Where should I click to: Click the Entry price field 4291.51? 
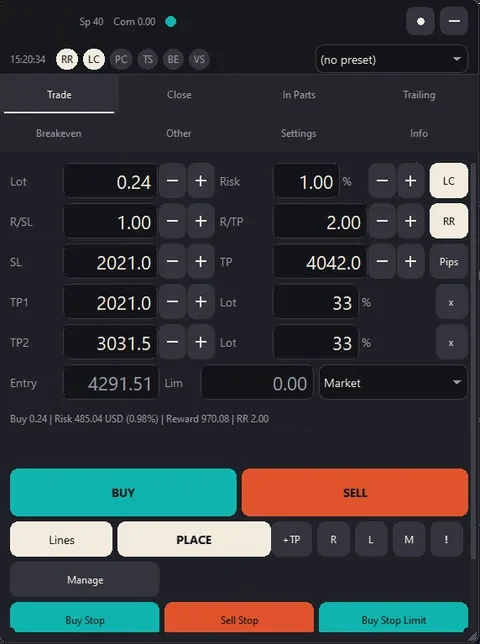(x=111, y=383)
